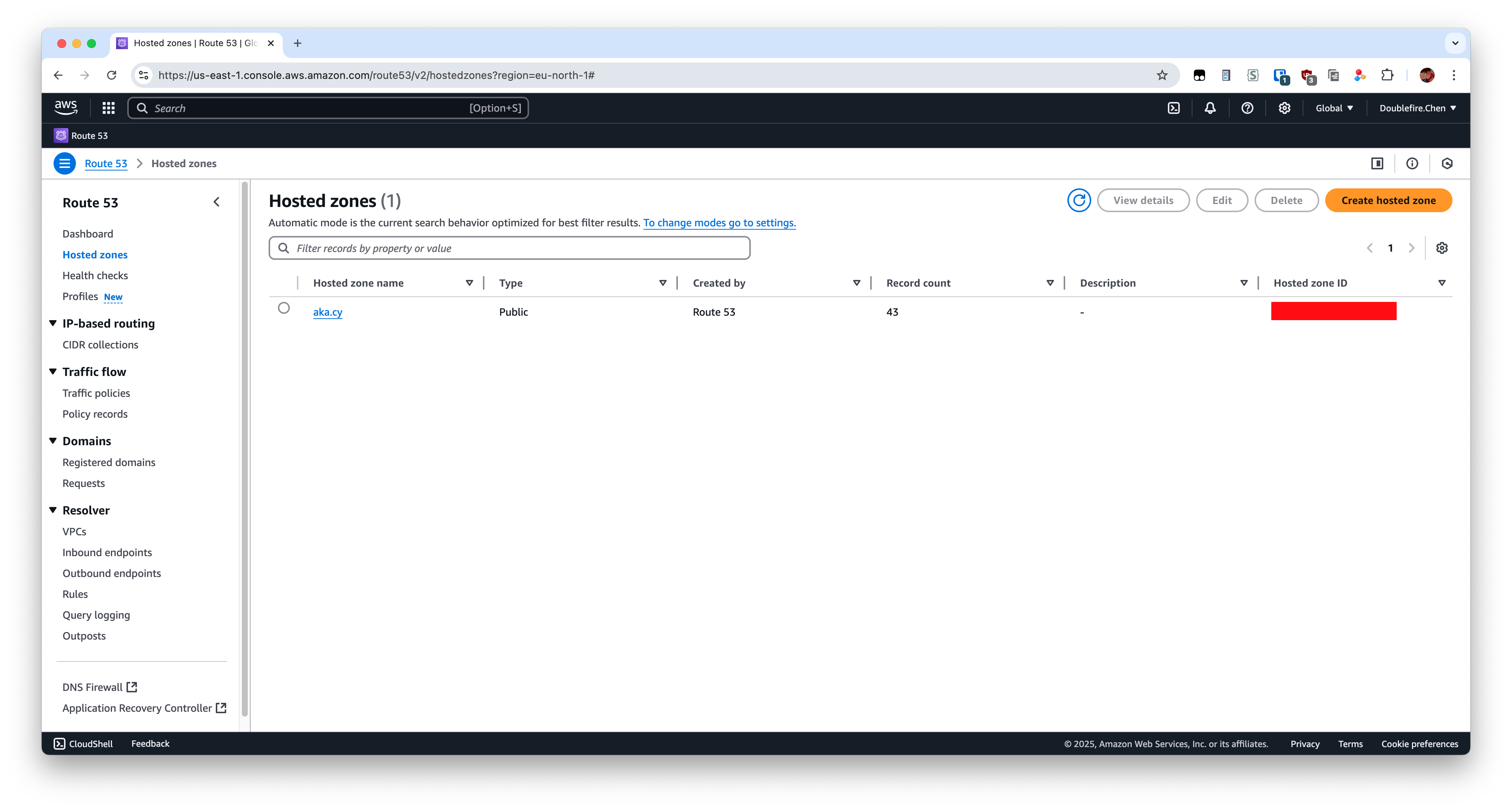Refresh the hosted zones table
The height and width of the screenshot is (810, 1512).
pyautogui.click(x=1079, y=200)
